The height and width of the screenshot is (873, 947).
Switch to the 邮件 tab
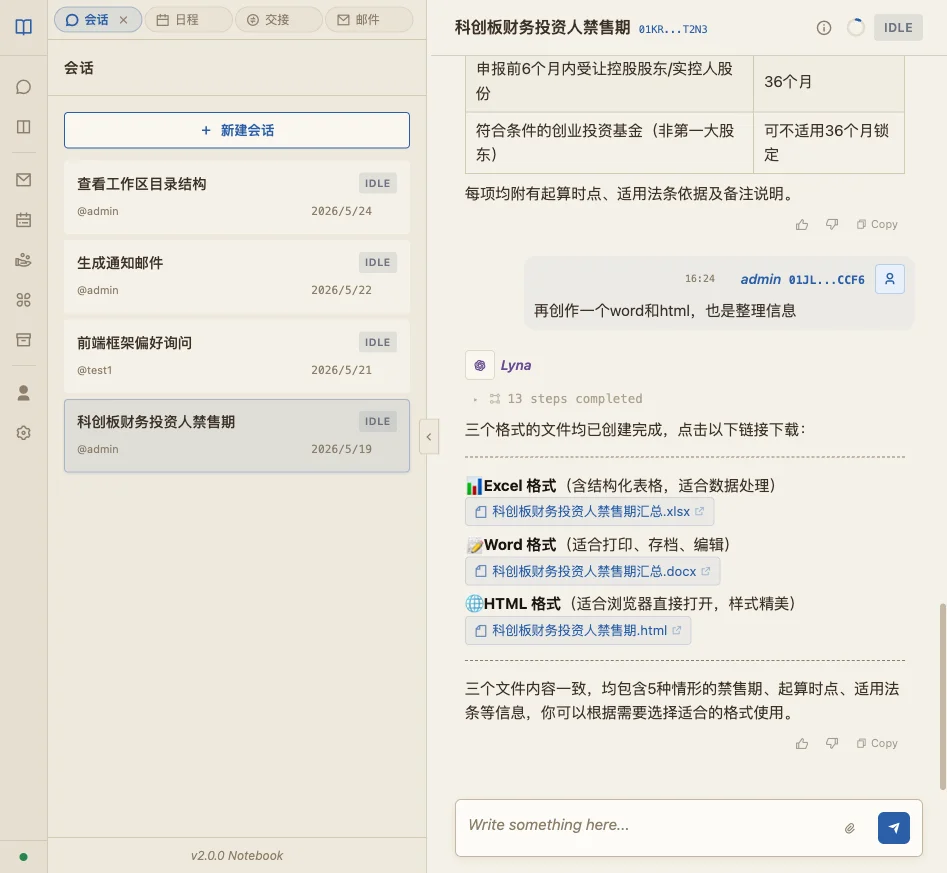pos(369,20)
